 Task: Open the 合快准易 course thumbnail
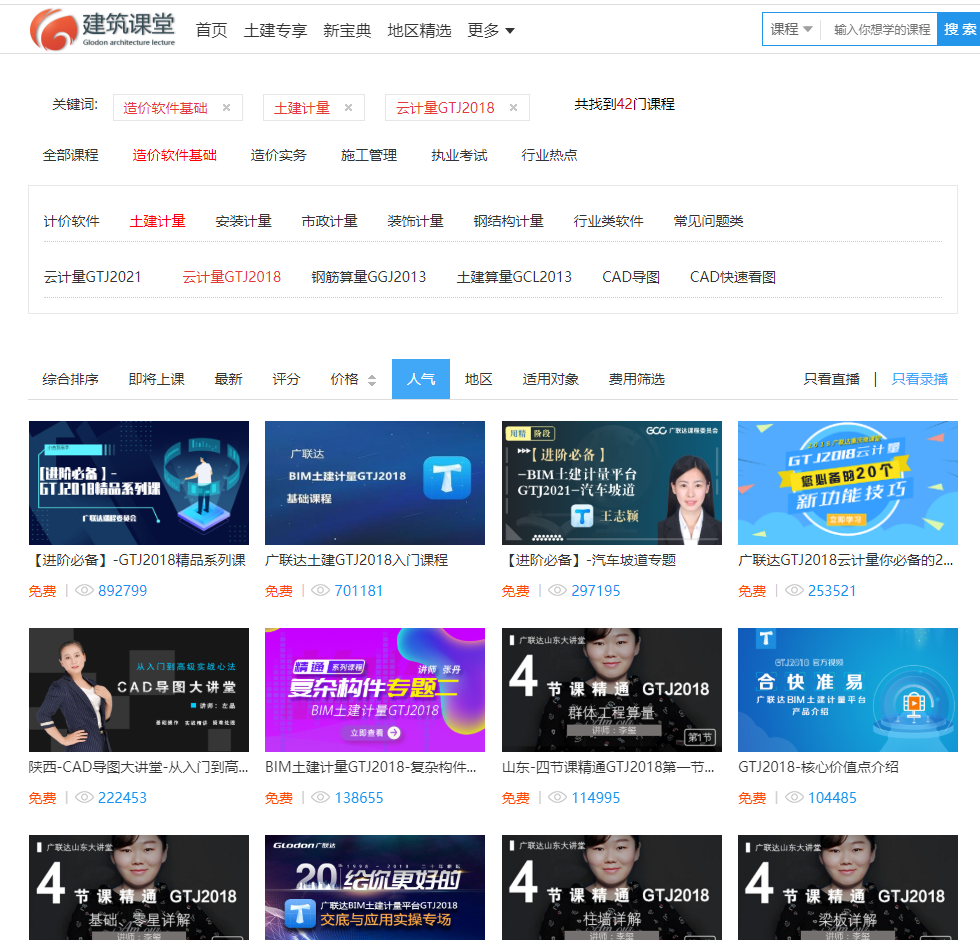[848, 689]
